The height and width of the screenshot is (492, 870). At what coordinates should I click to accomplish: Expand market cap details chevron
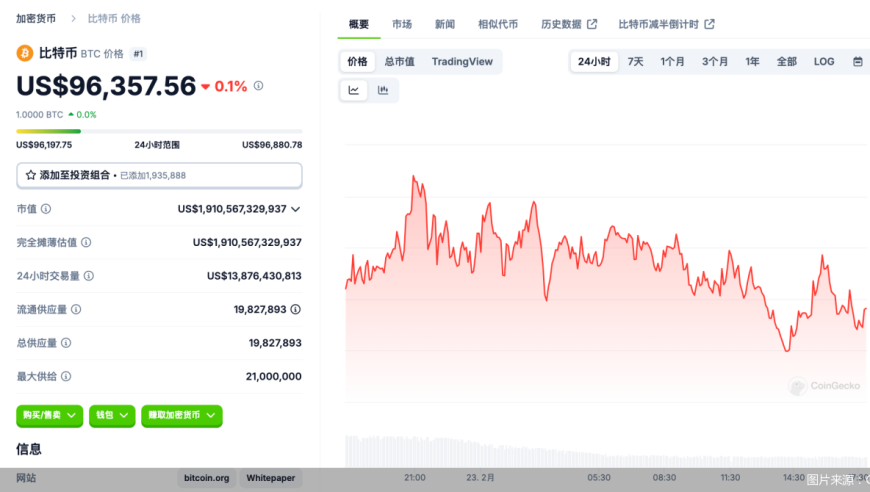tap(296, 209)
